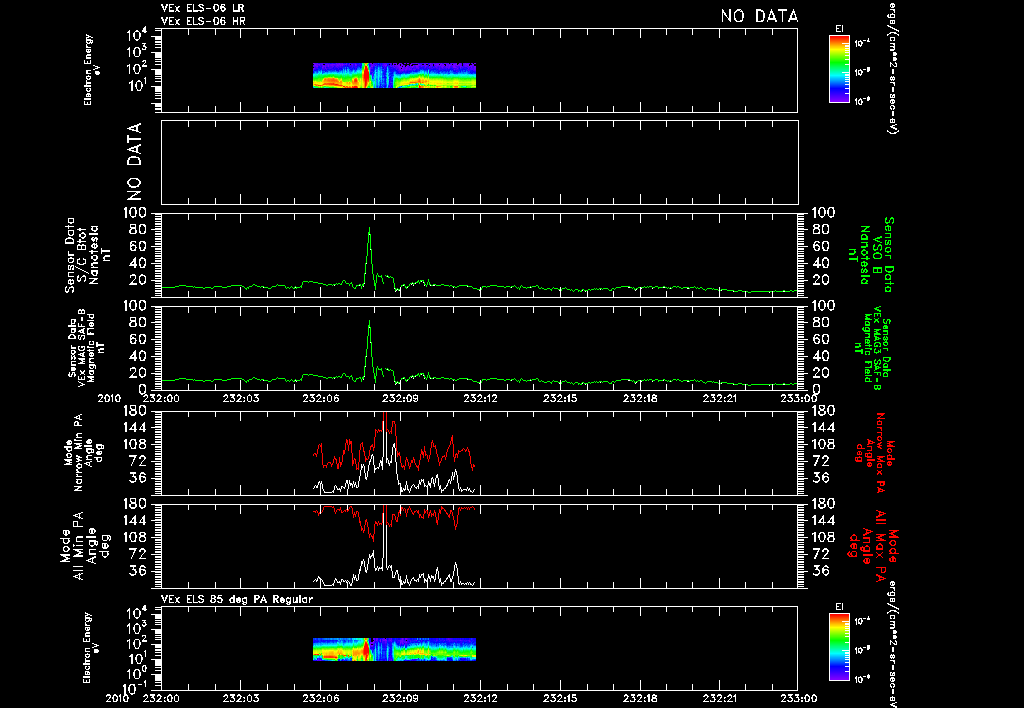Click the '232:06' tick label on the bottom time axis
Image resolution: width=1024 pixels, height=708 pixels.
tap(321, 698)
